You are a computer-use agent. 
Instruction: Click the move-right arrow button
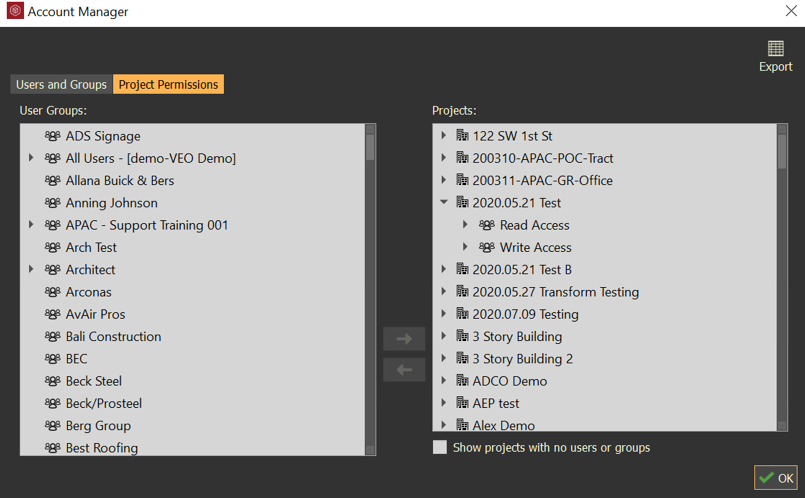coord(404,339)
